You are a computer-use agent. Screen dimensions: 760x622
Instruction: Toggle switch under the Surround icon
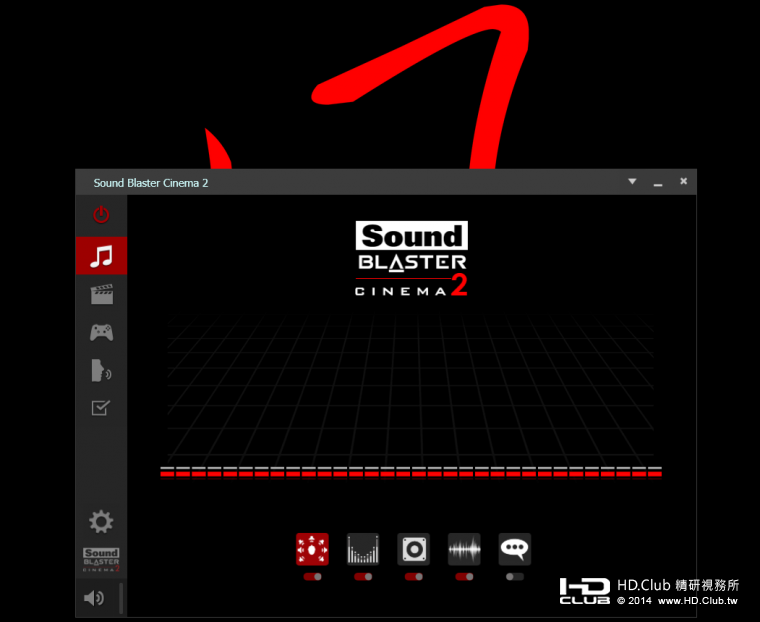pyautogui.click(x=313, y=577)
